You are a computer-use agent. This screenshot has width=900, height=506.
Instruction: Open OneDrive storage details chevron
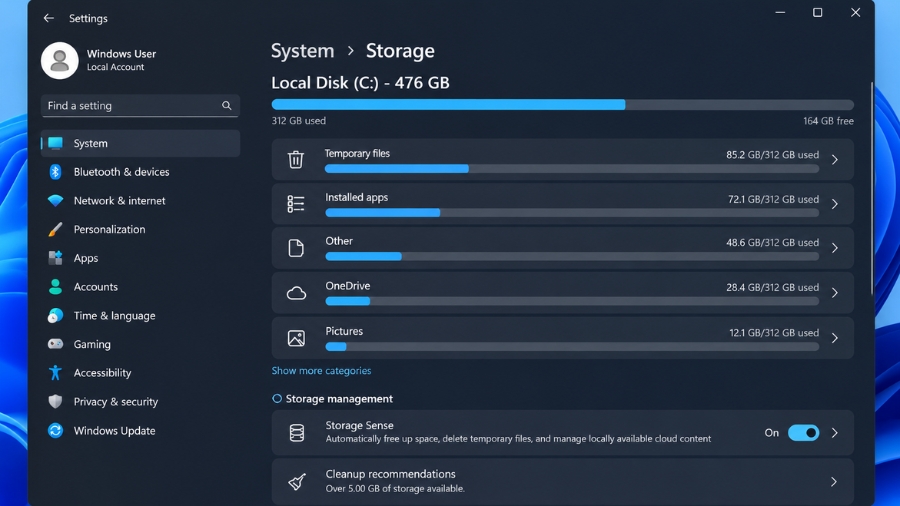tap(835, 293)
